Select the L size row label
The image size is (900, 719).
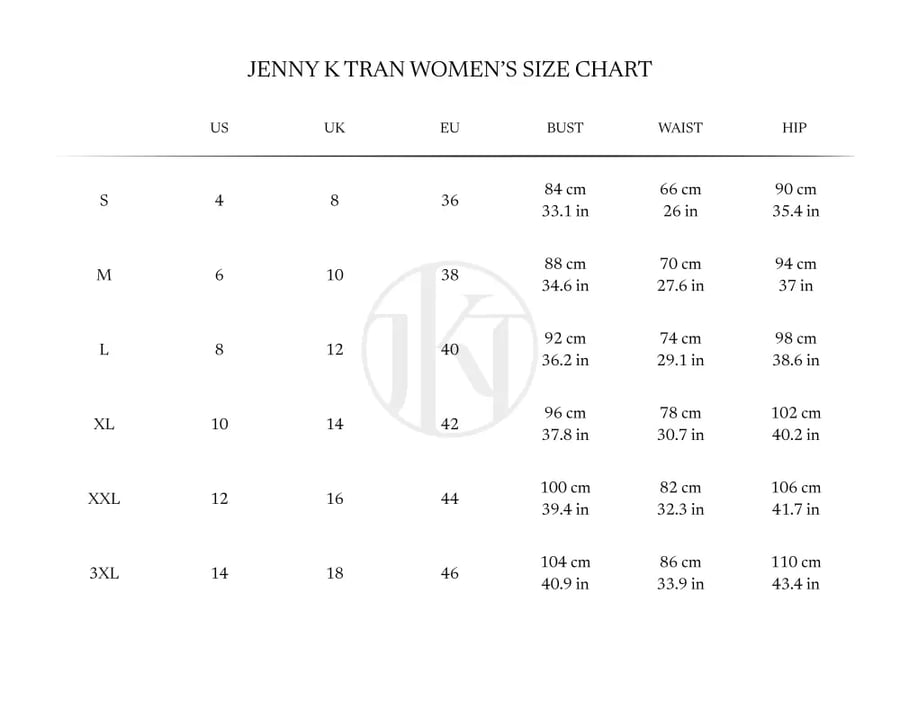click(x=104, y=349)
